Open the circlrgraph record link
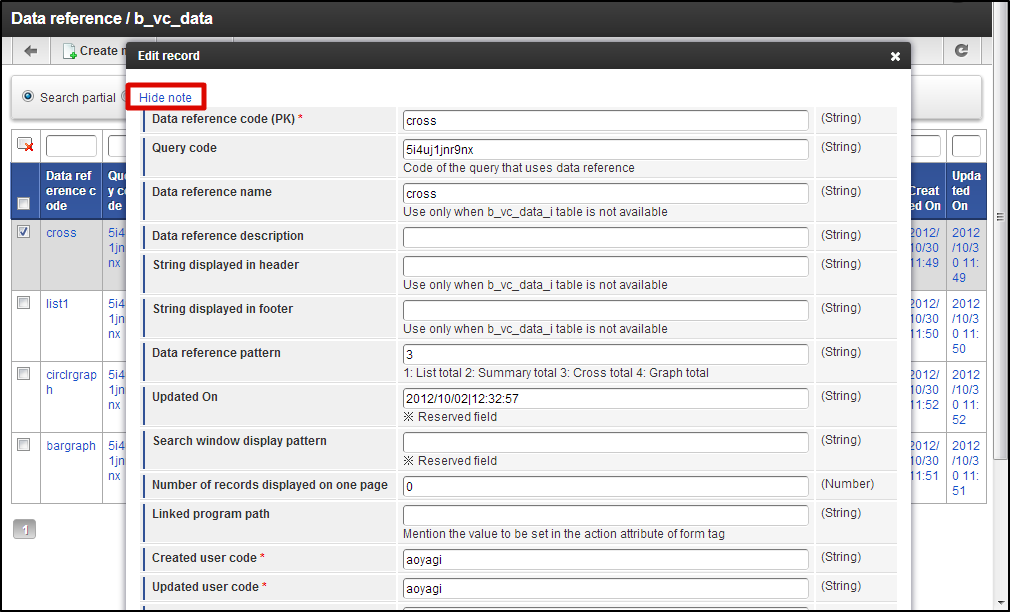Image resolution: width=1010 pixels, height=612 pixels. tap(71, 382)
